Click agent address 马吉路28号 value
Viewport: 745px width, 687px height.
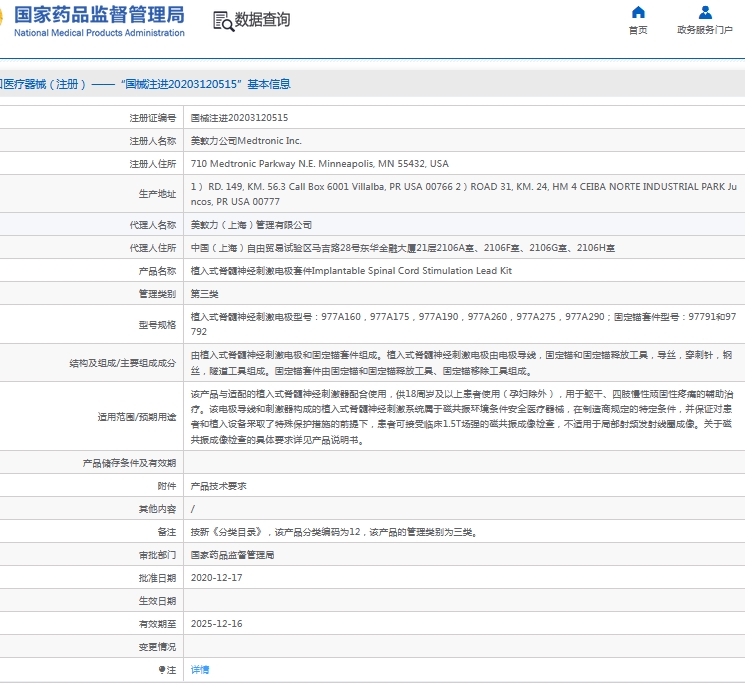403,248
